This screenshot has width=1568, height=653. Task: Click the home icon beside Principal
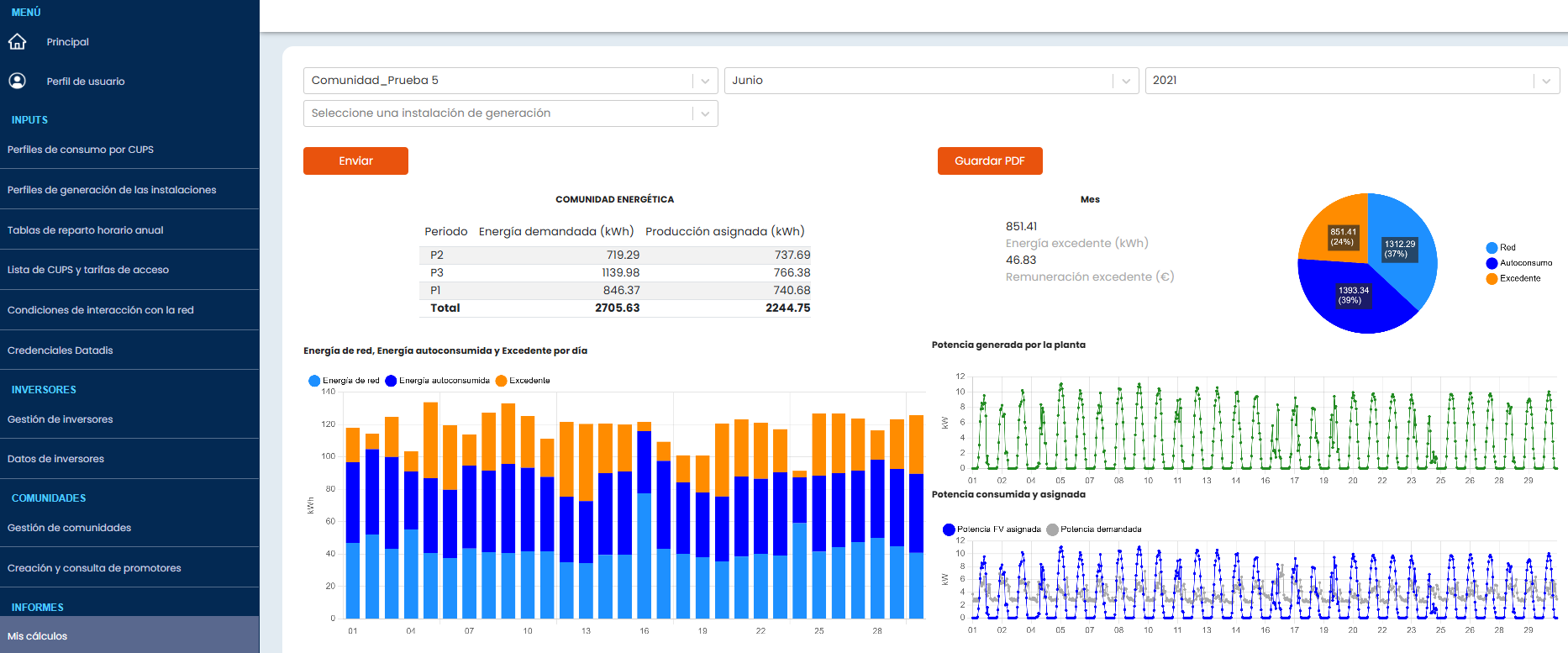(x=17, y=41)
